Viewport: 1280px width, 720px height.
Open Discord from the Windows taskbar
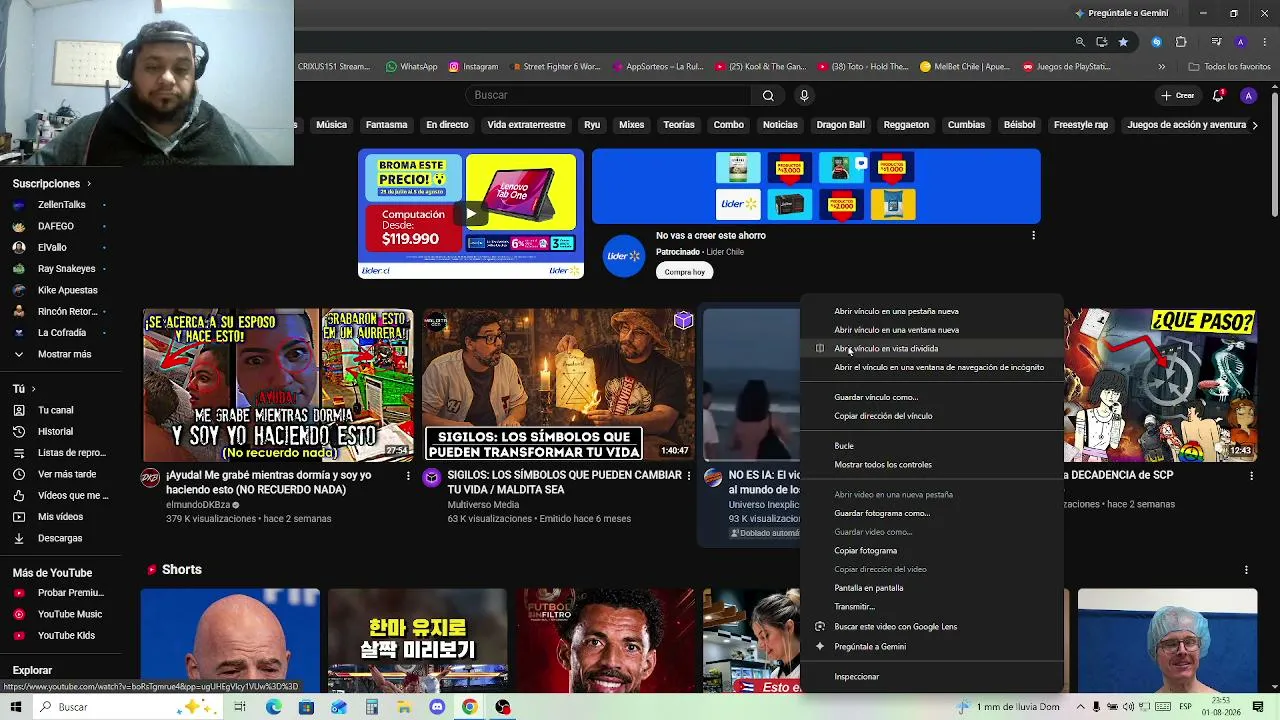click(x=437, y=707)
